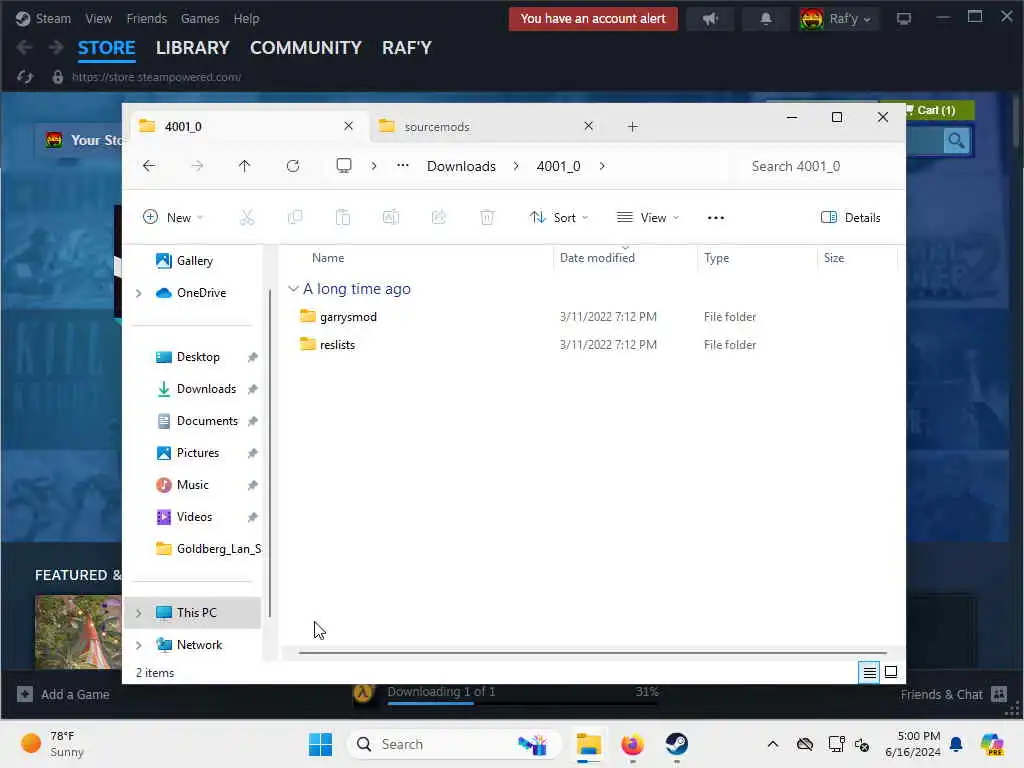
Task: Open Firefox from the taskbar
Action: (x=632, y=744)
